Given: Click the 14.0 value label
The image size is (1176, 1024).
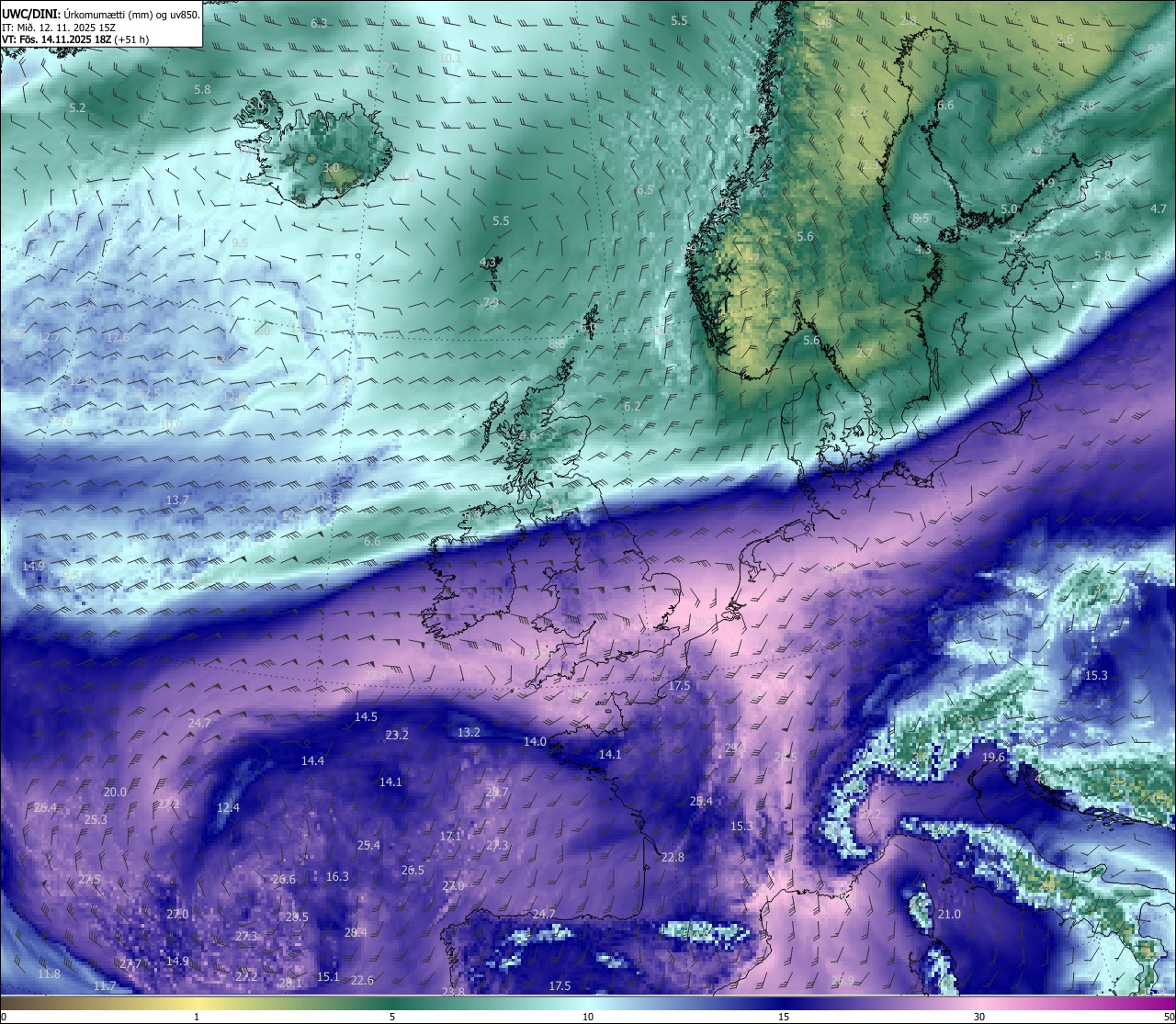Looking at the screenshot, I should tap(535, 741).
